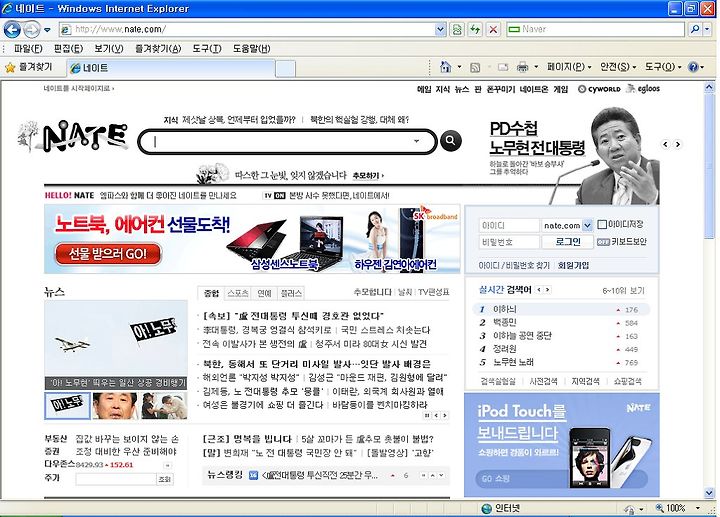Select the 플러스 news tab
Image resolution: width=720 pixels, height=517 pixels.
(x=291, y=293)
